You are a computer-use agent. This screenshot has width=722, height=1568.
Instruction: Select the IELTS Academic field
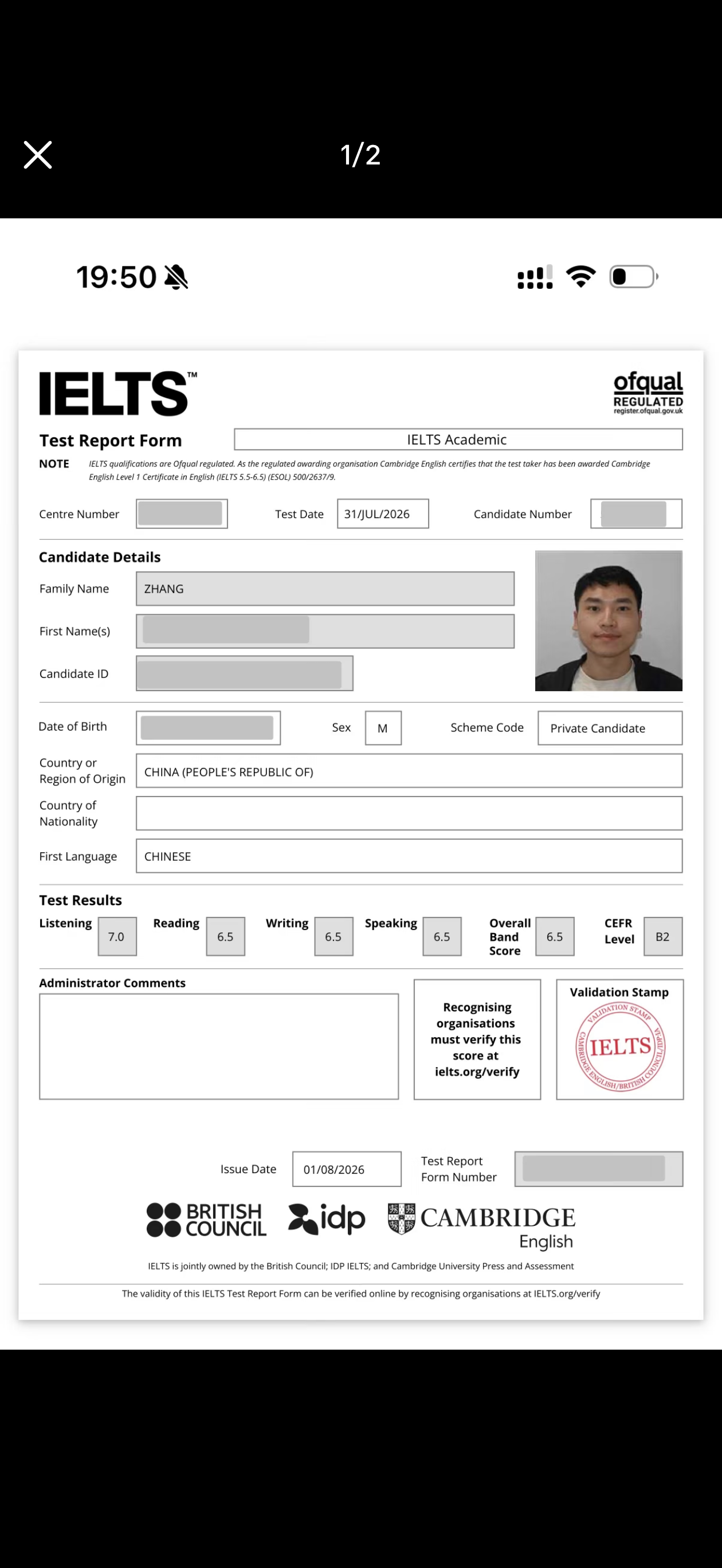tap(458, 440)
